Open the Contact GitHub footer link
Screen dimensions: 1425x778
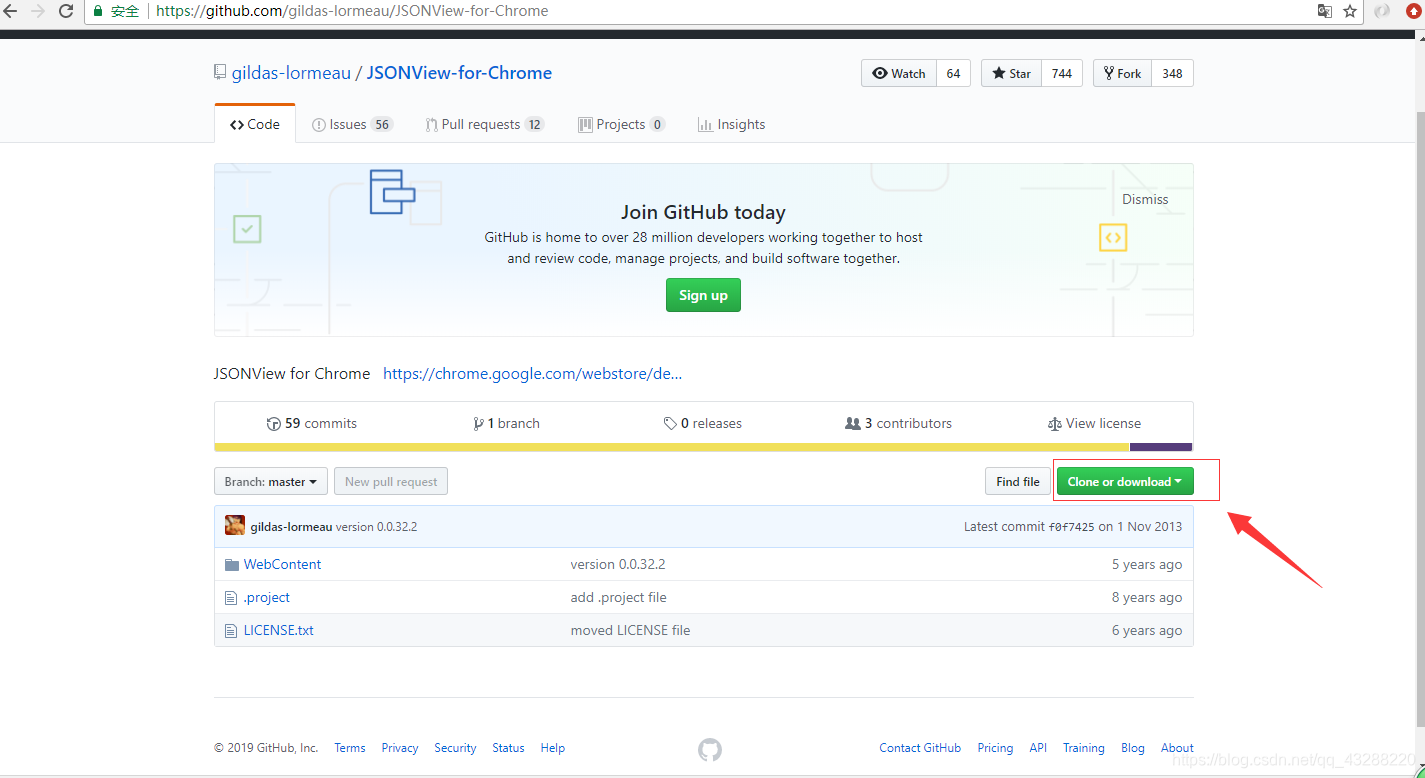920,748
